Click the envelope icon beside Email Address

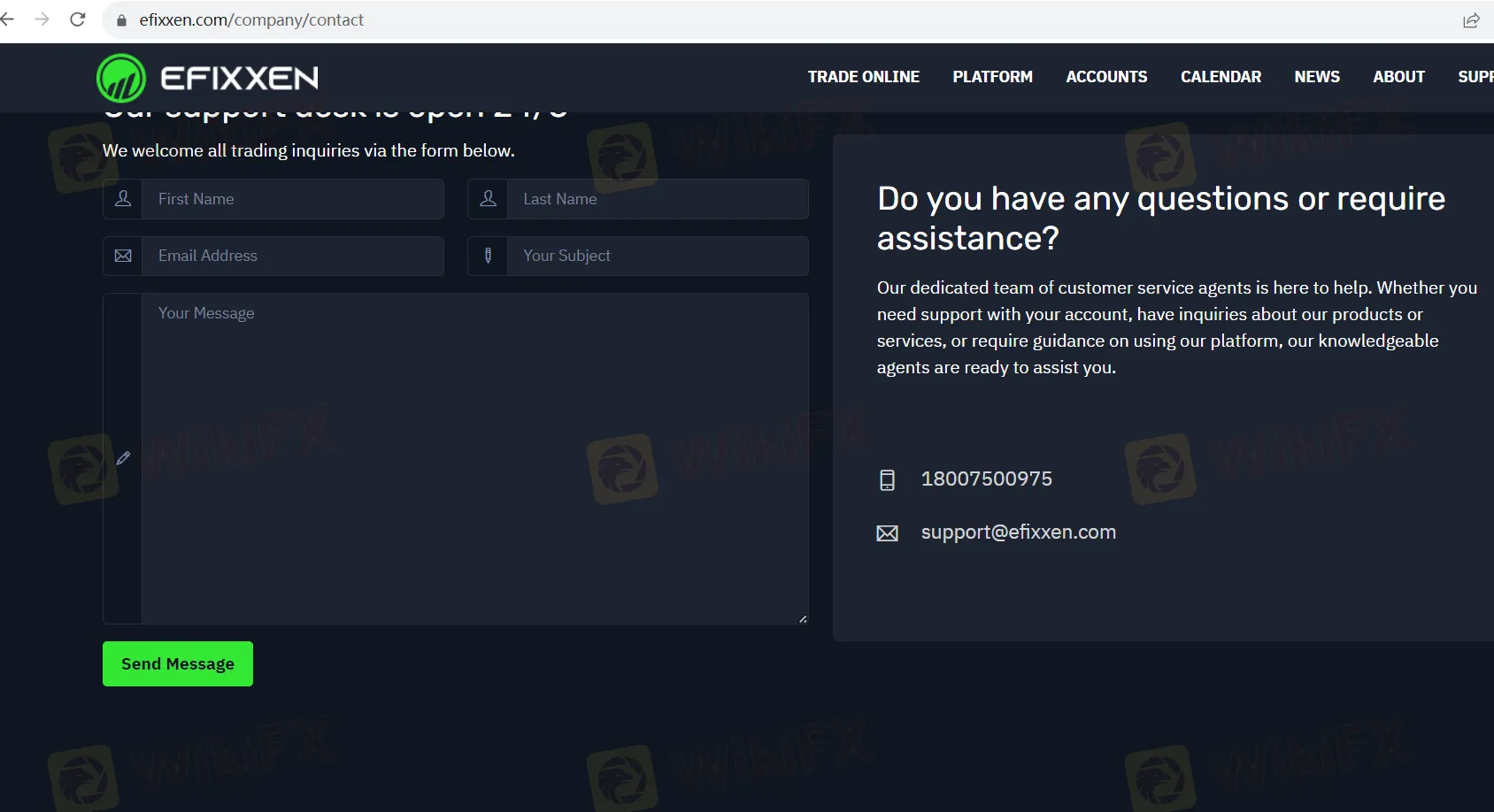[123, 256]
